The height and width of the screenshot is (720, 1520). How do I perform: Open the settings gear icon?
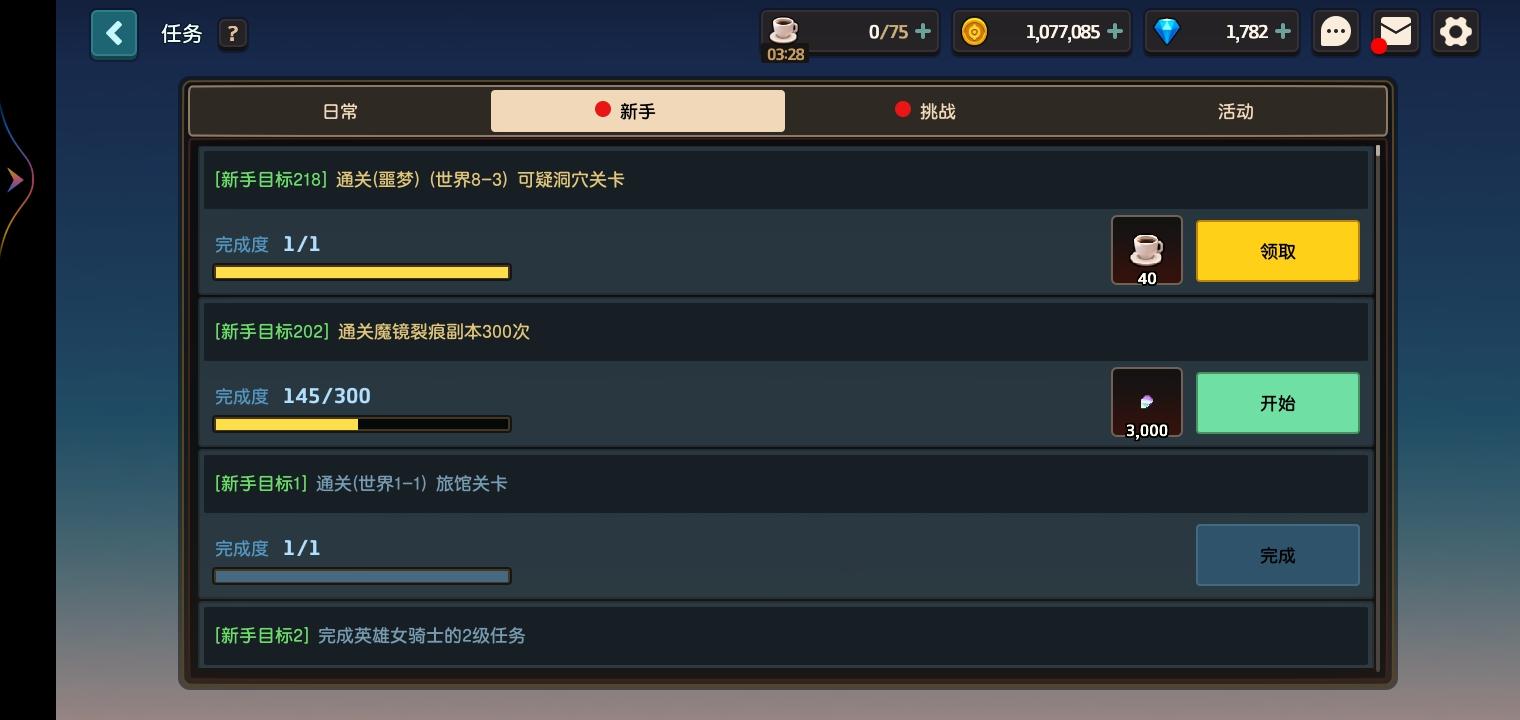coord(1456,32)
